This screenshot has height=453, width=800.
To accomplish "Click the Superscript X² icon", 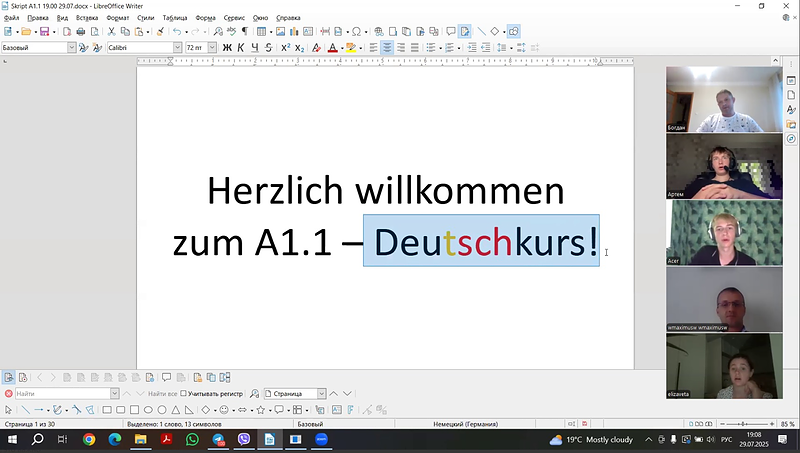I will 286,47.
